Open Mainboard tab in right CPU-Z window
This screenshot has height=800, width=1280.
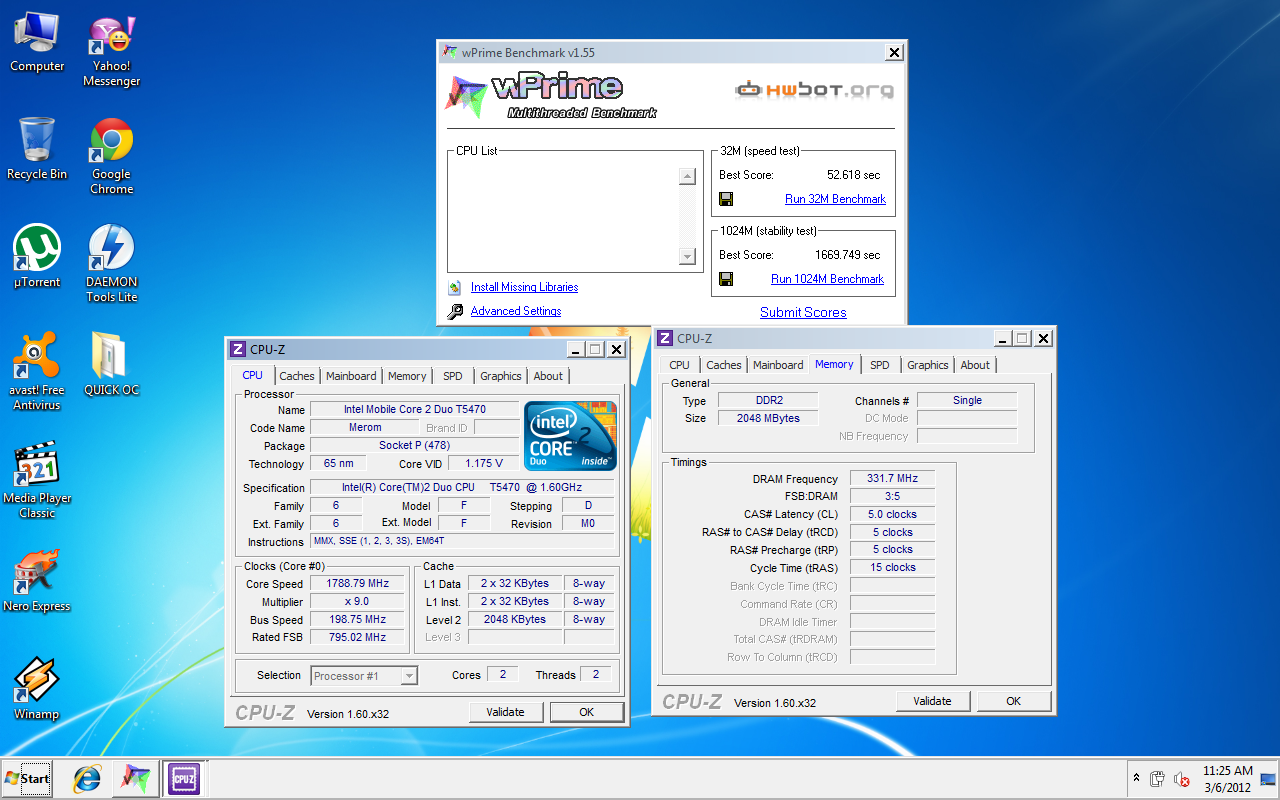778,365
